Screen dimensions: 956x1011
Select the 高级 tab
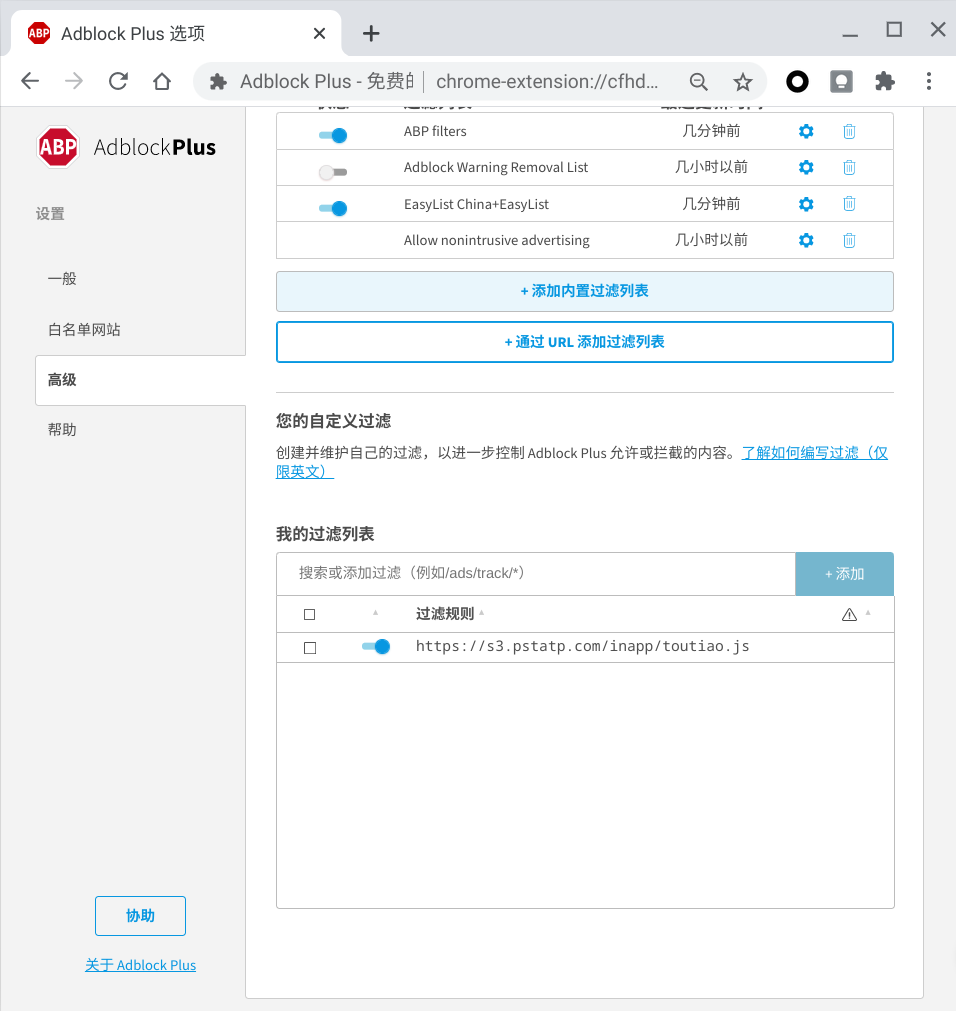[x=141, y=380]
